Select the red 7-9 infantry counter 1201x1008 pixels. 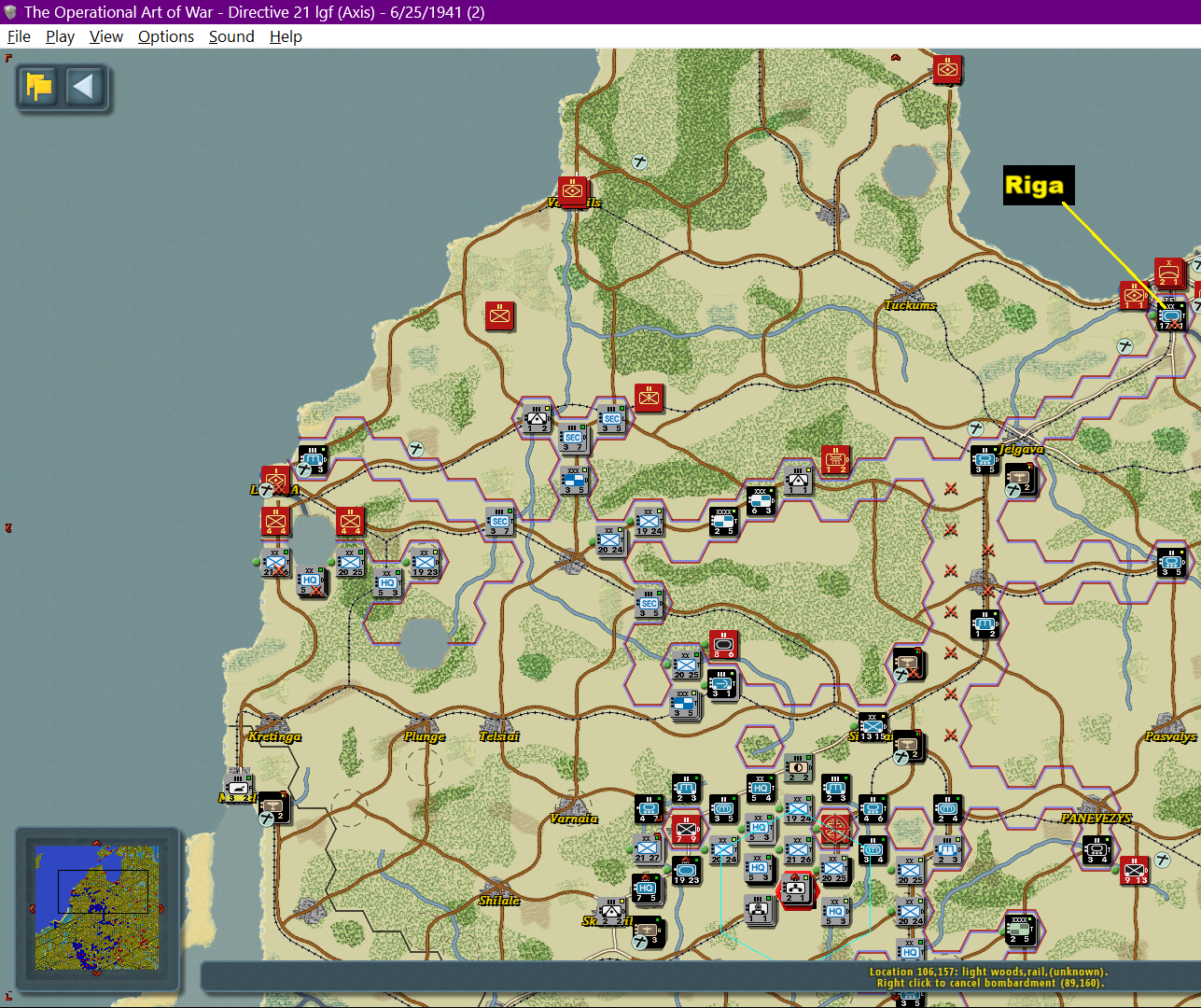(686, 830)
